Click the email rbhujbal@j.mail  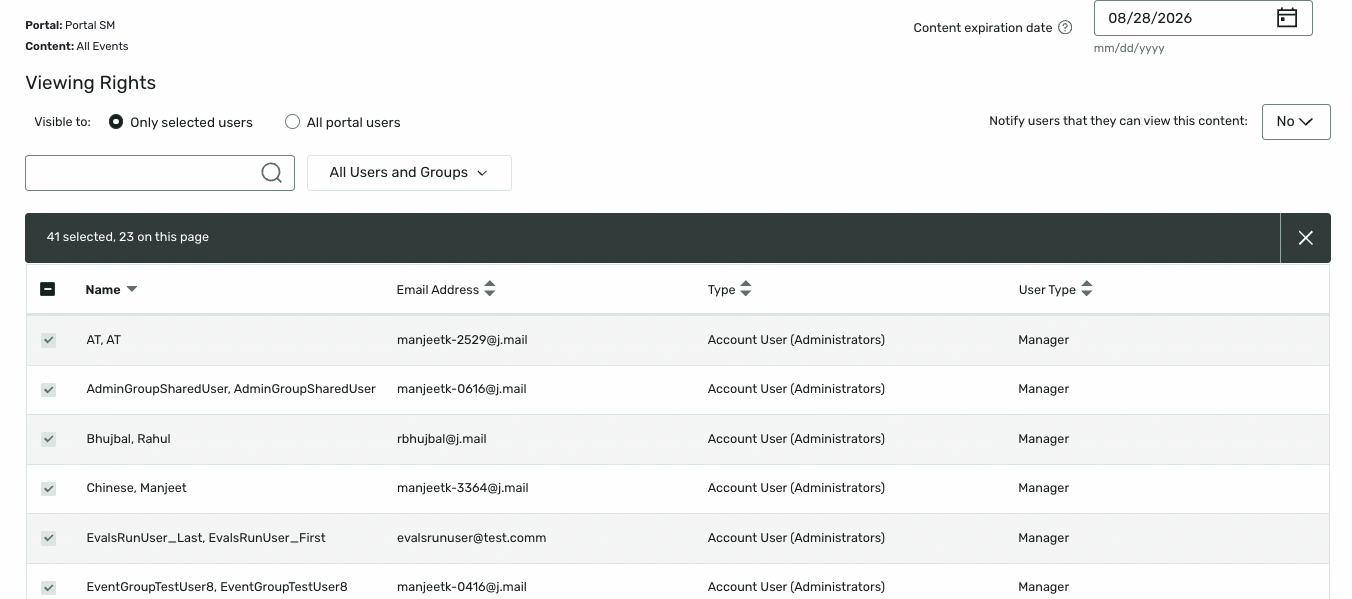(x=442, y=439)
